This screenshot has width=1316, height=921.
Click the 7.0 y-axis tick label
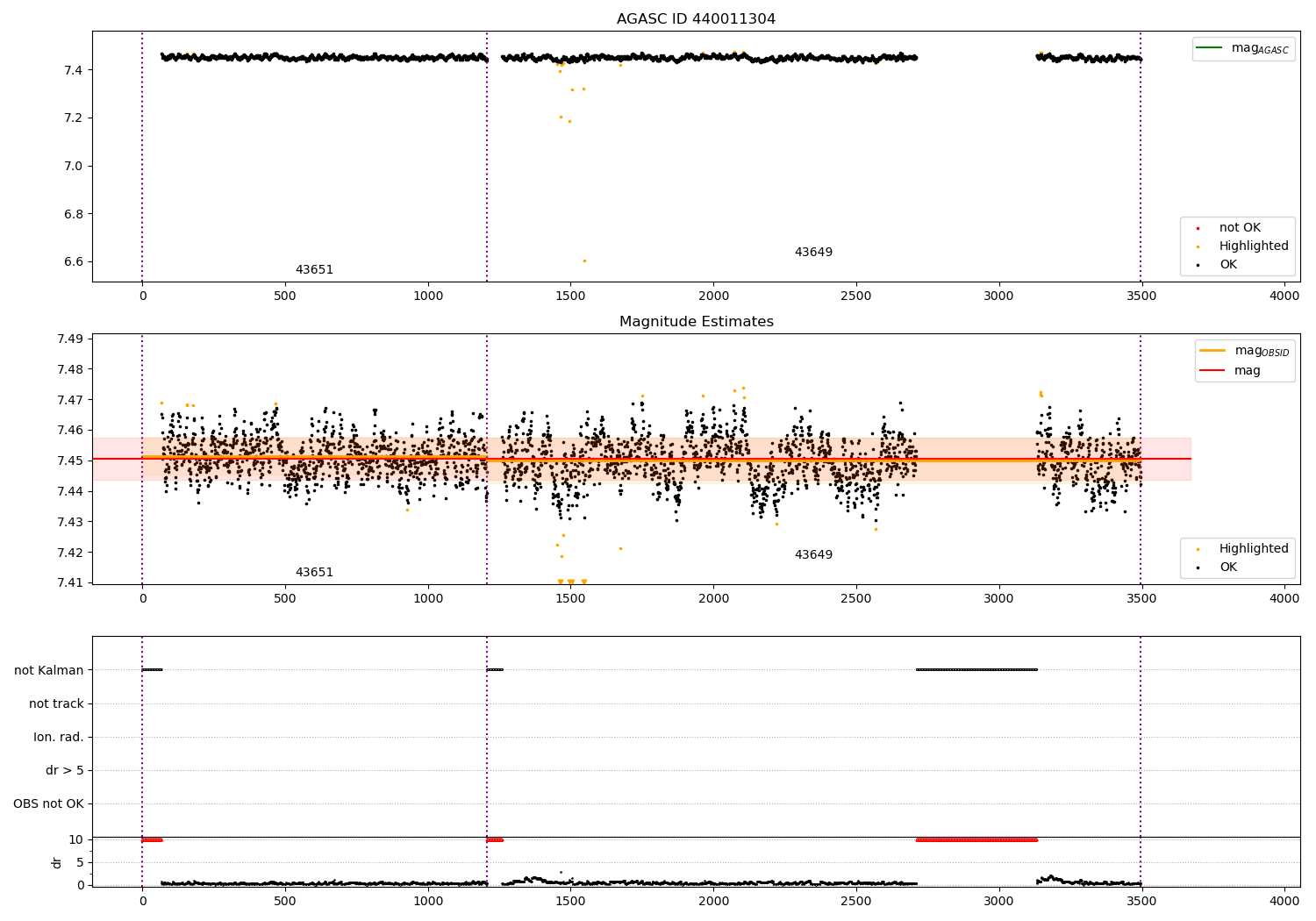pyautogui.click(x=75, y=167)
